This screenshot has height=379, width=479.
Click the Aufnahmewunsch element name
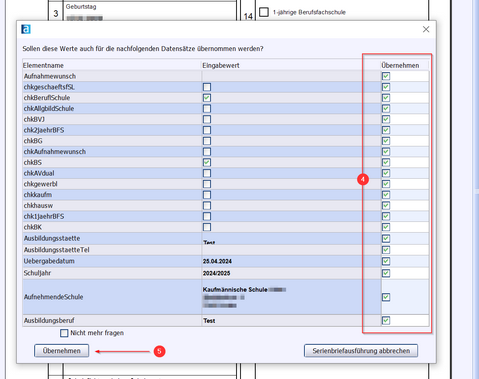click(50, 76)
